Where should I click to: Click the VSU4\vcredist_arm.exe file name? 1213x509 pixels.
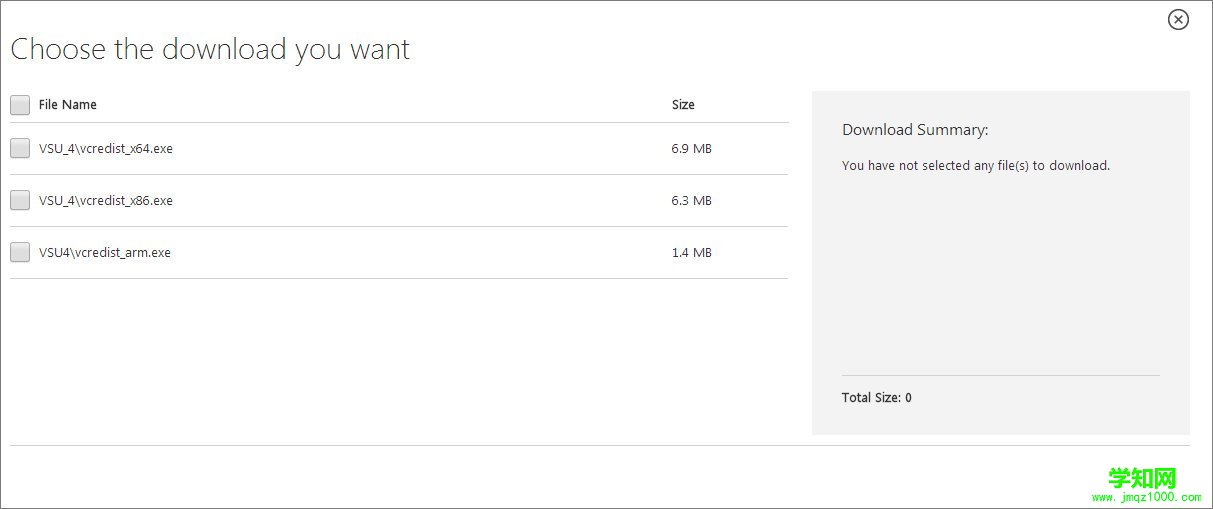105,253
